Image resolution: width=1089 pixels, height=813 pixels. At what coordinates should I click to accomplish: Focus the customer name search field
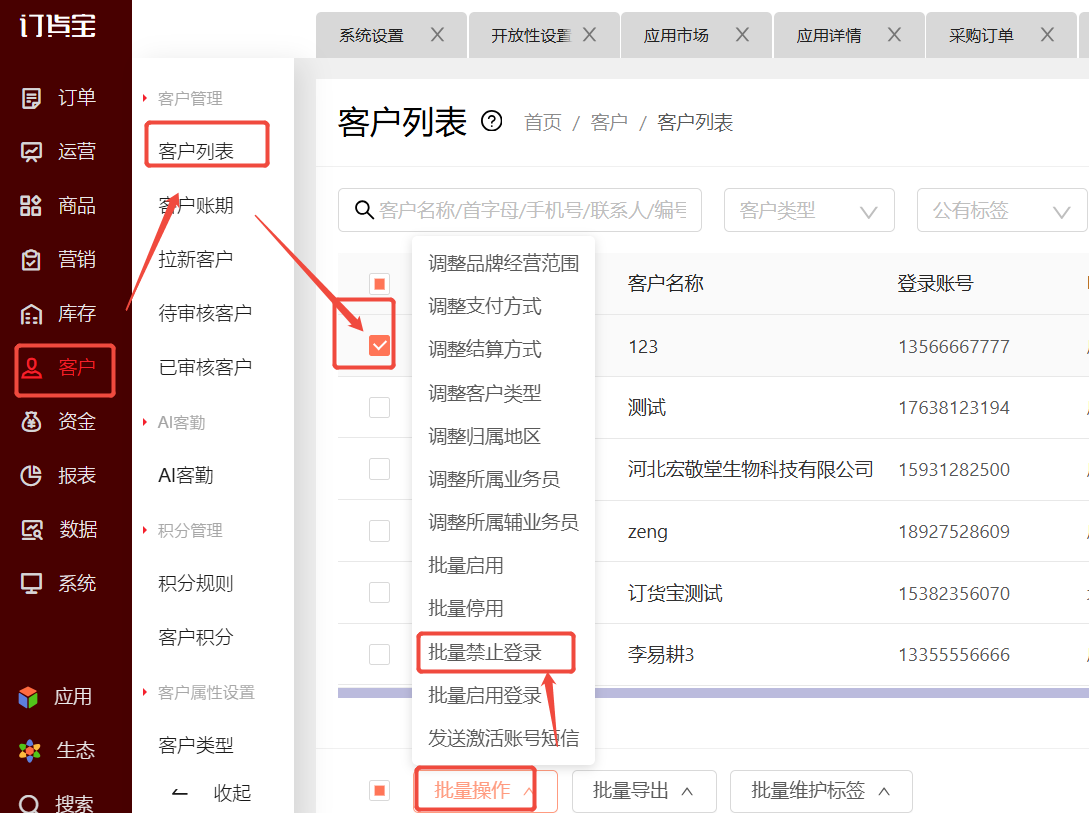click(x=519, y=210)
